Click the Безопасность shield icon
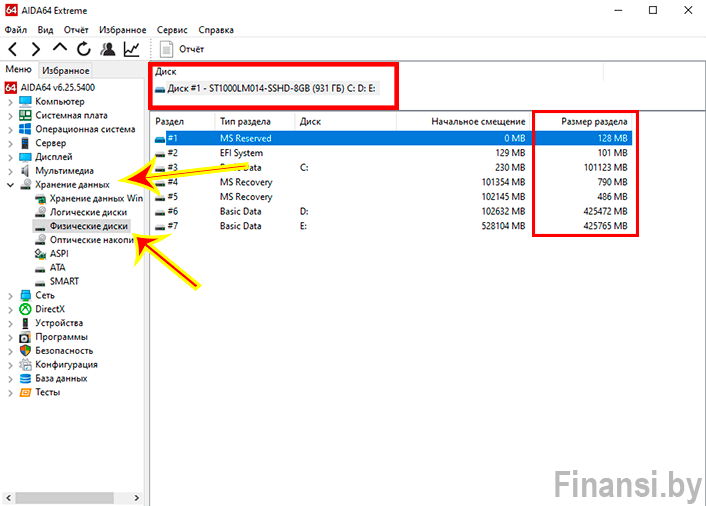 25,351
